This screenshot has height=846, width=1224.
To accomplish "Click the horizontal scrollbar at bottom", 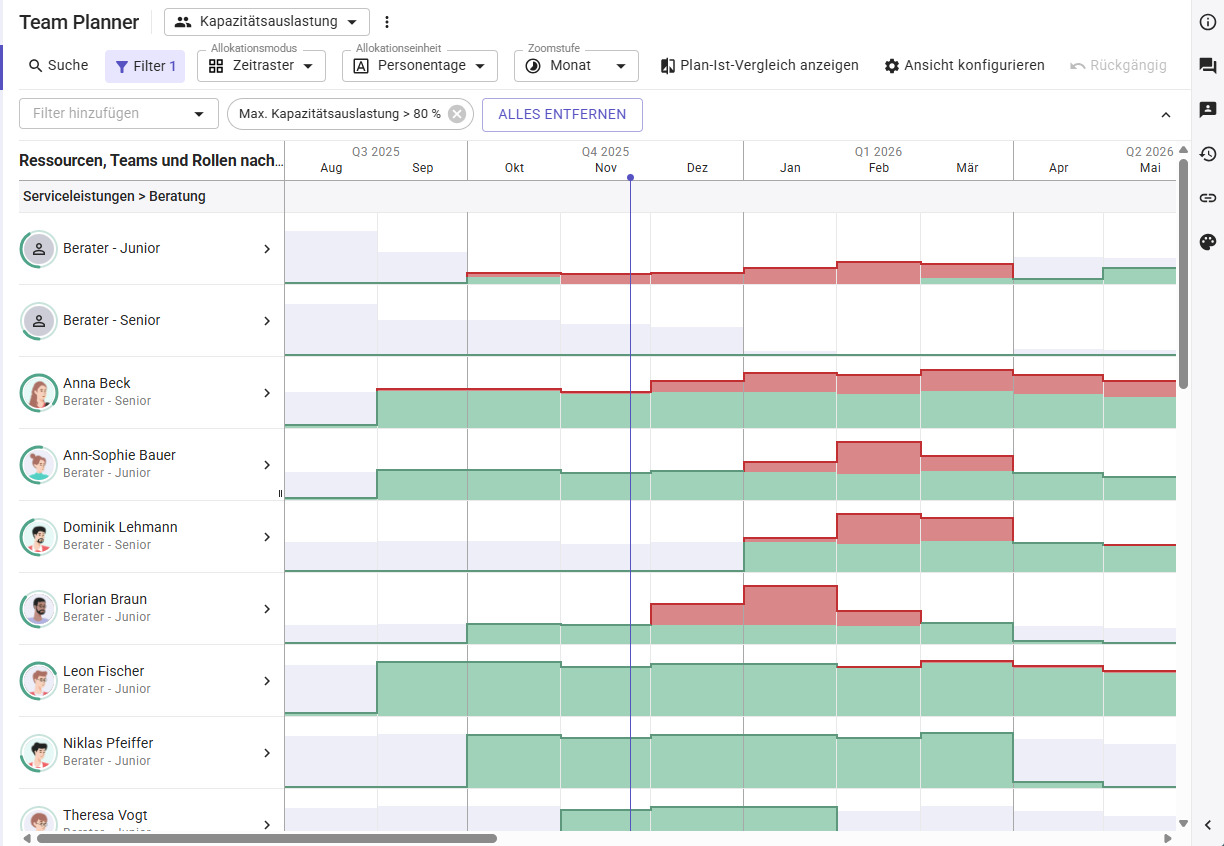I will 266,838.
